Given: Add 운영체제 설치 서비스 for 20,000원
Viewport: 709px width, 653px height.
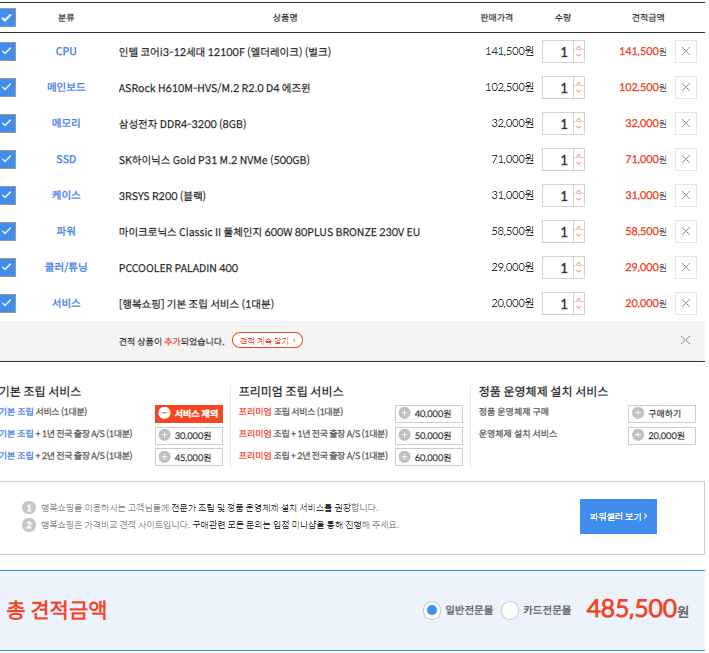Looking at the screenshot, I should click(x=662, y=435).
